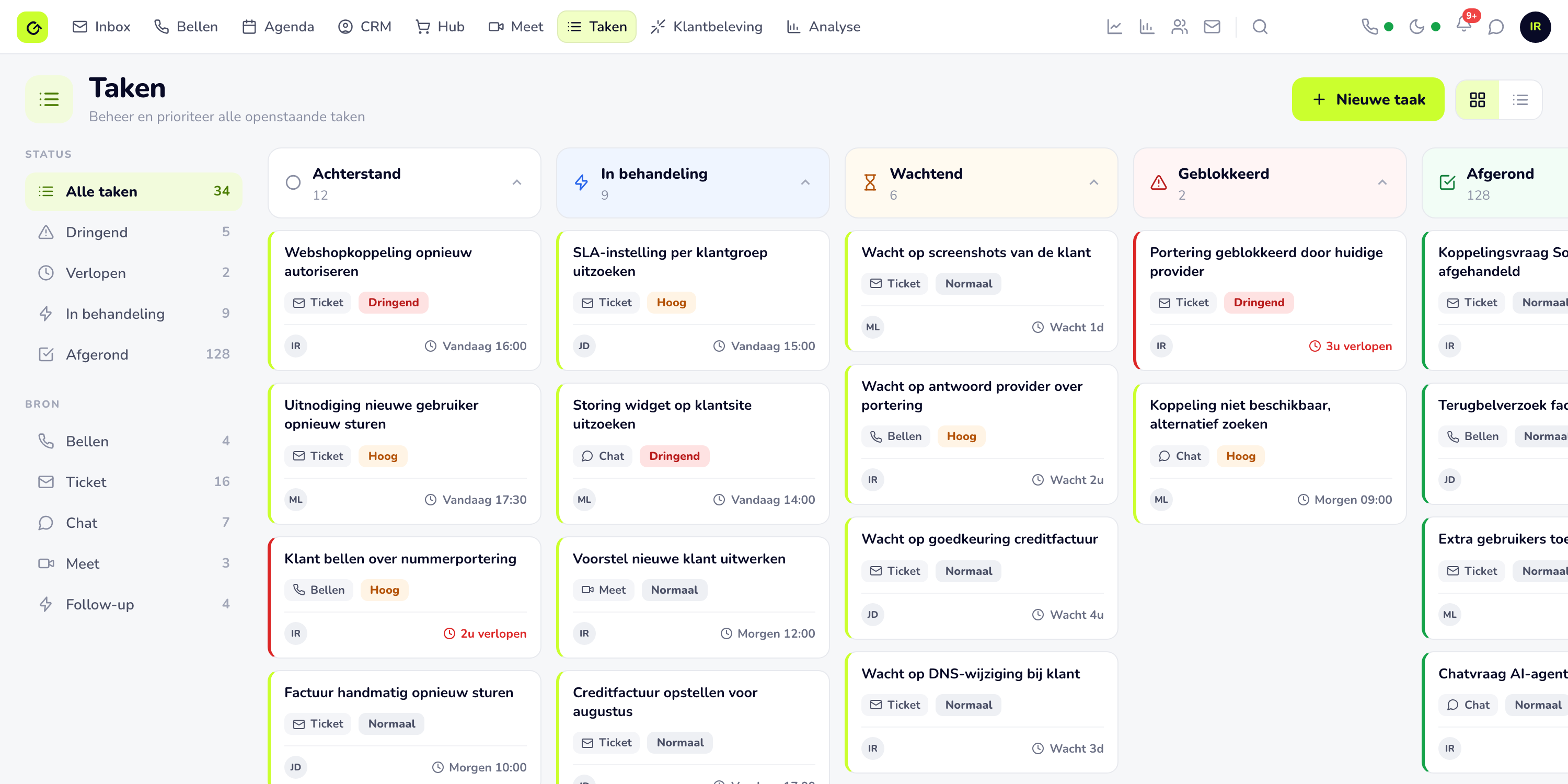This screenshot has width=1568, height=784.
Task: Open the Bellen tab in top navigation
Action: [x=186, y=27]
